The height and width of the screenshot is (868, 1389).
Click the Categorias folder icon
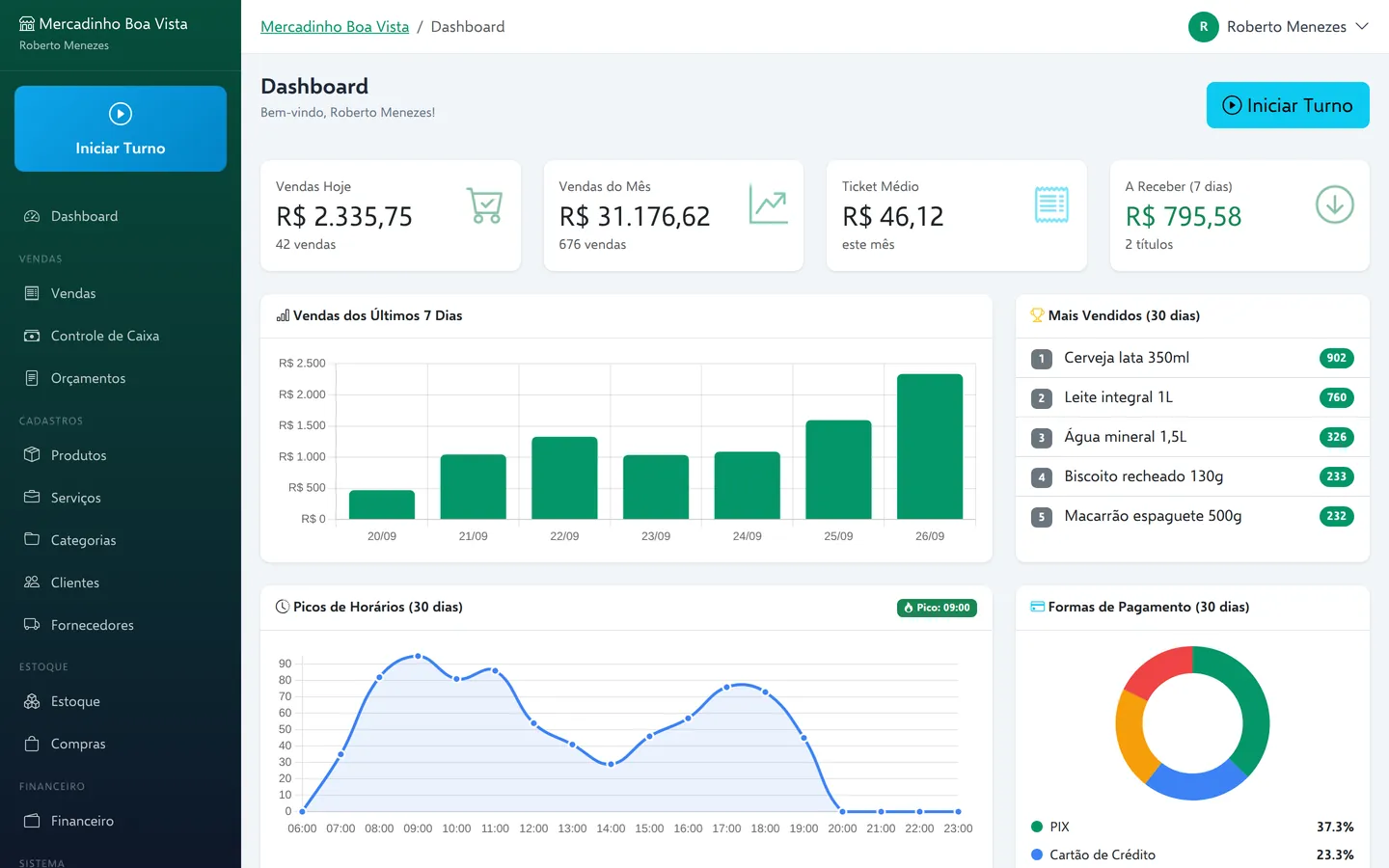point(32,540)
